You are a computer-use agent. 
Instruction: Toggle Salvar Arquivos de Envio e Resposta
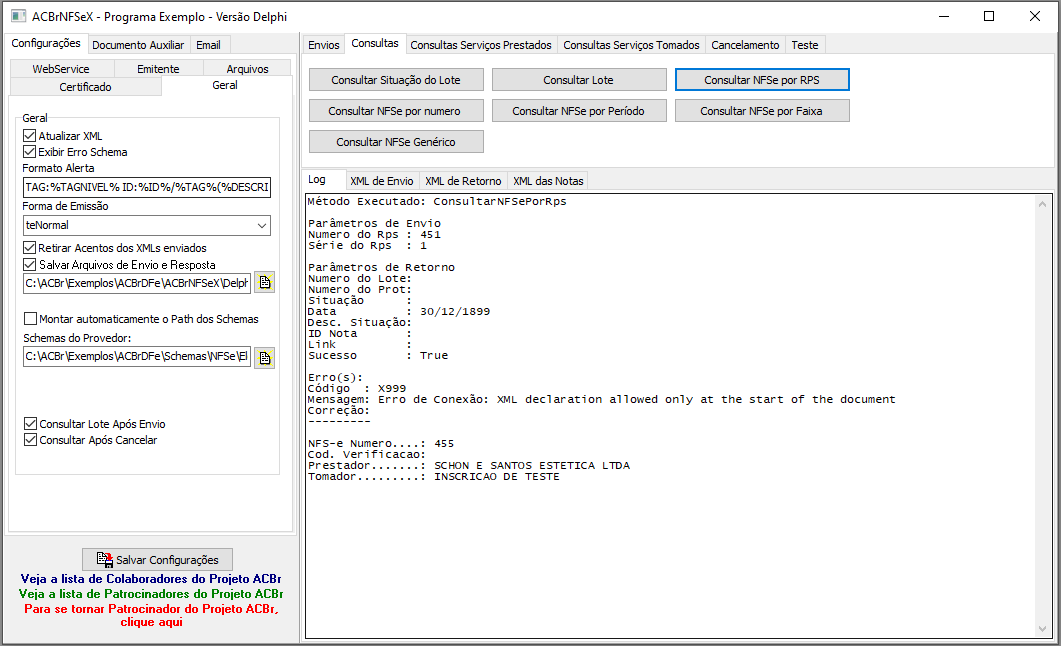[x=30, y=265]
